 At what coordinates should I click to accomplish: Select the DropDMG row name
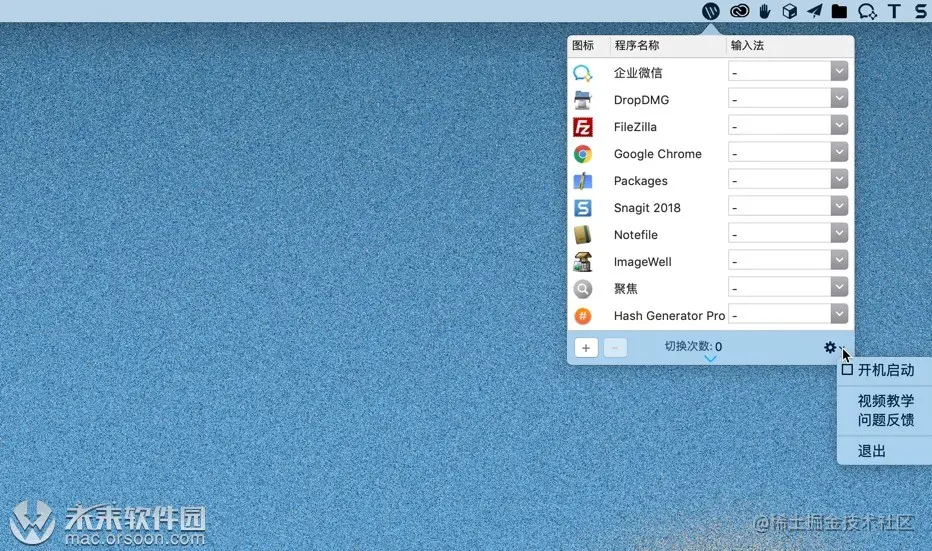641,100
